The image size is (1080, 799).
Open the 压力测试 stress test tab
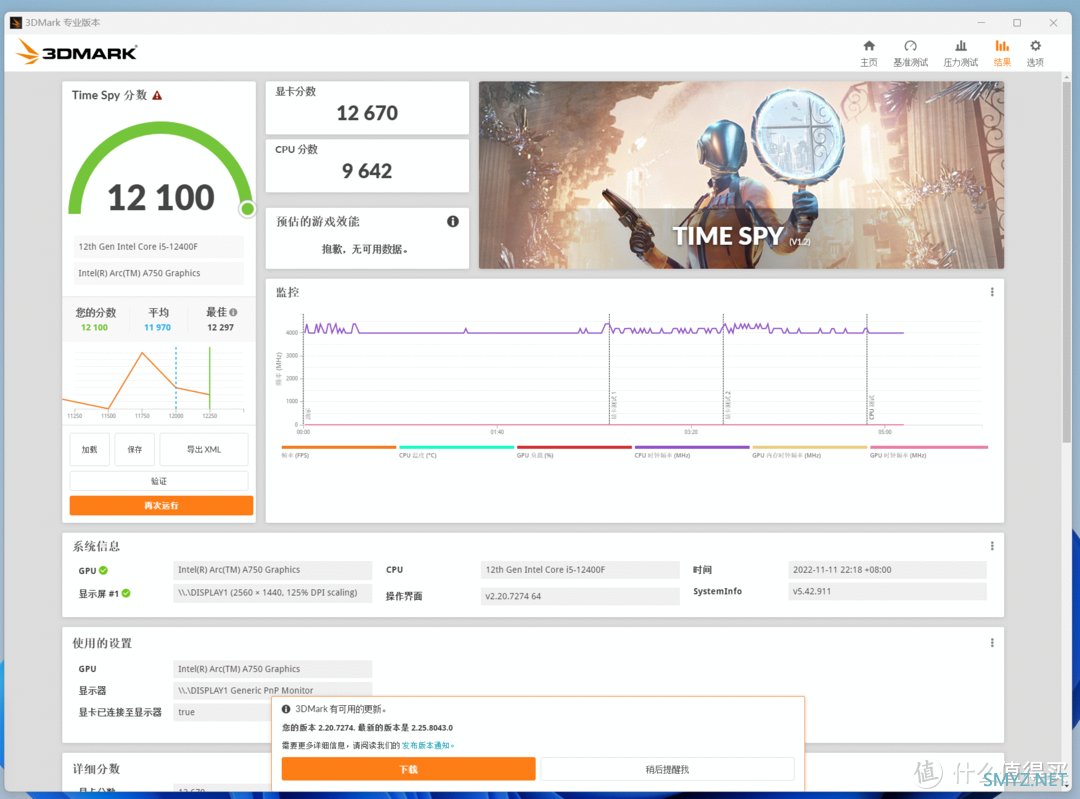(x=960, y=53)
